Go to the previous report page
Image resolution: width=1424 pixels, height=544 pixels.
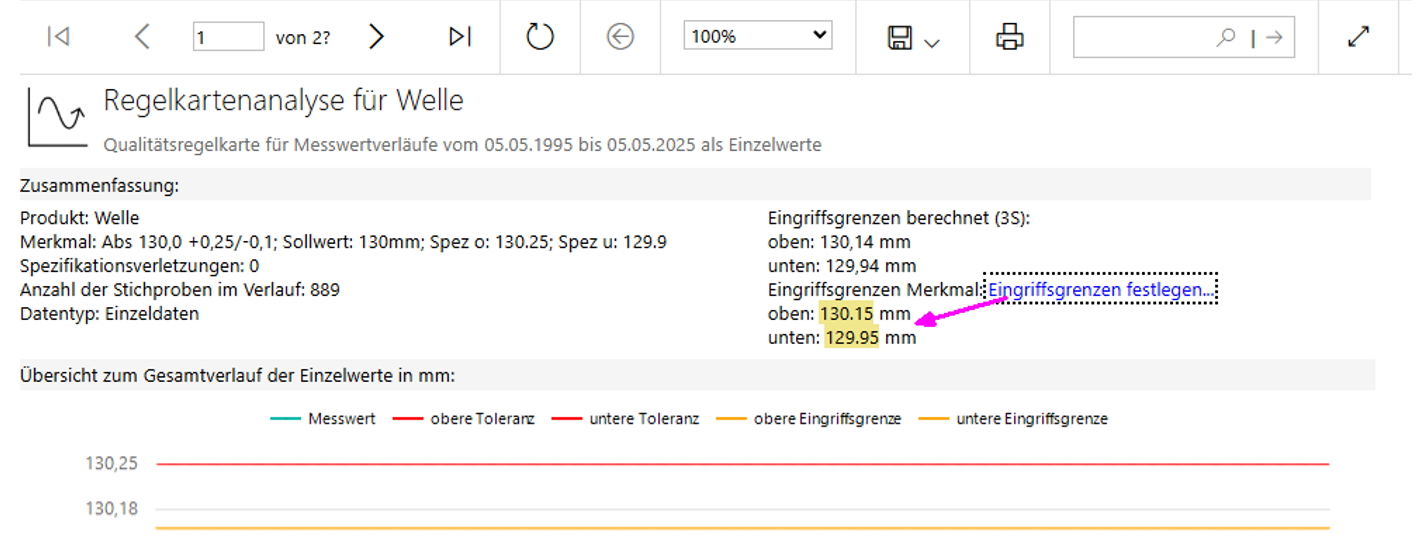coord(142,37)
